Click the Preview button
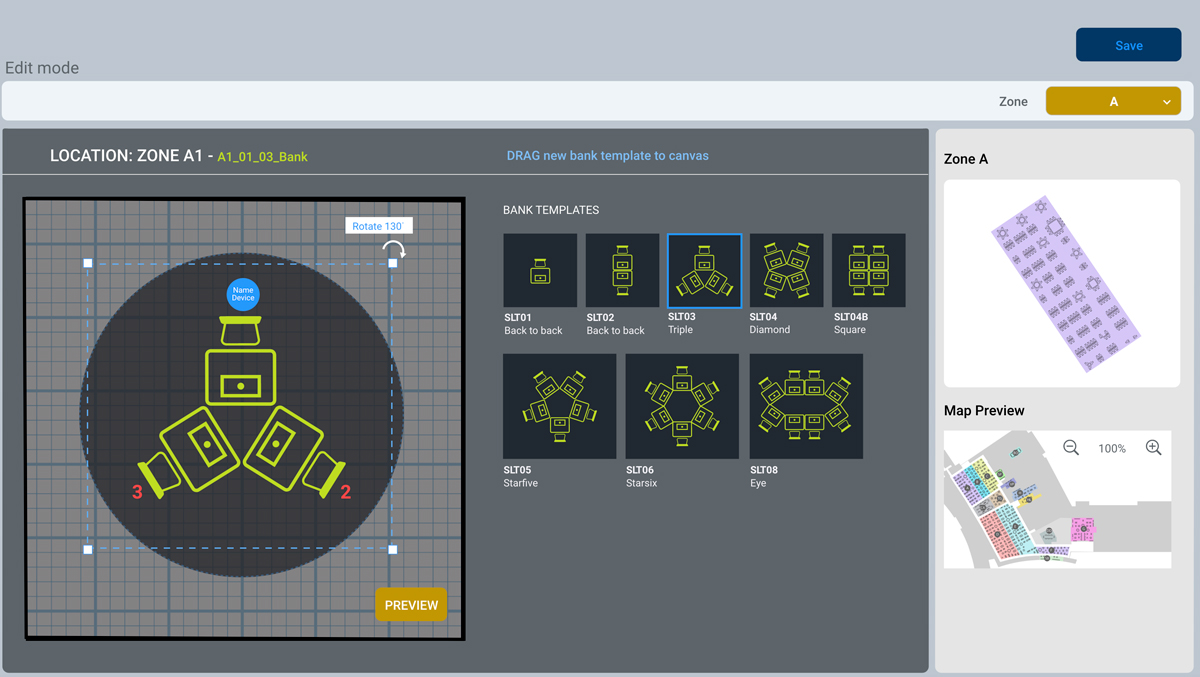 tap(411, 604)
